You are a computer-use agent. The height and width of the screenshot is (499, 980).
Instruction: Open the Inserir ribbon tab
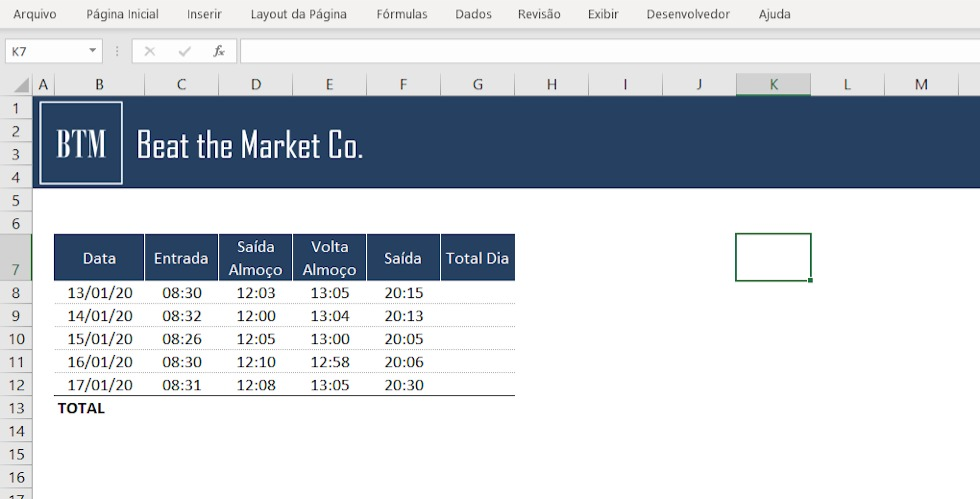coord(204,14)
